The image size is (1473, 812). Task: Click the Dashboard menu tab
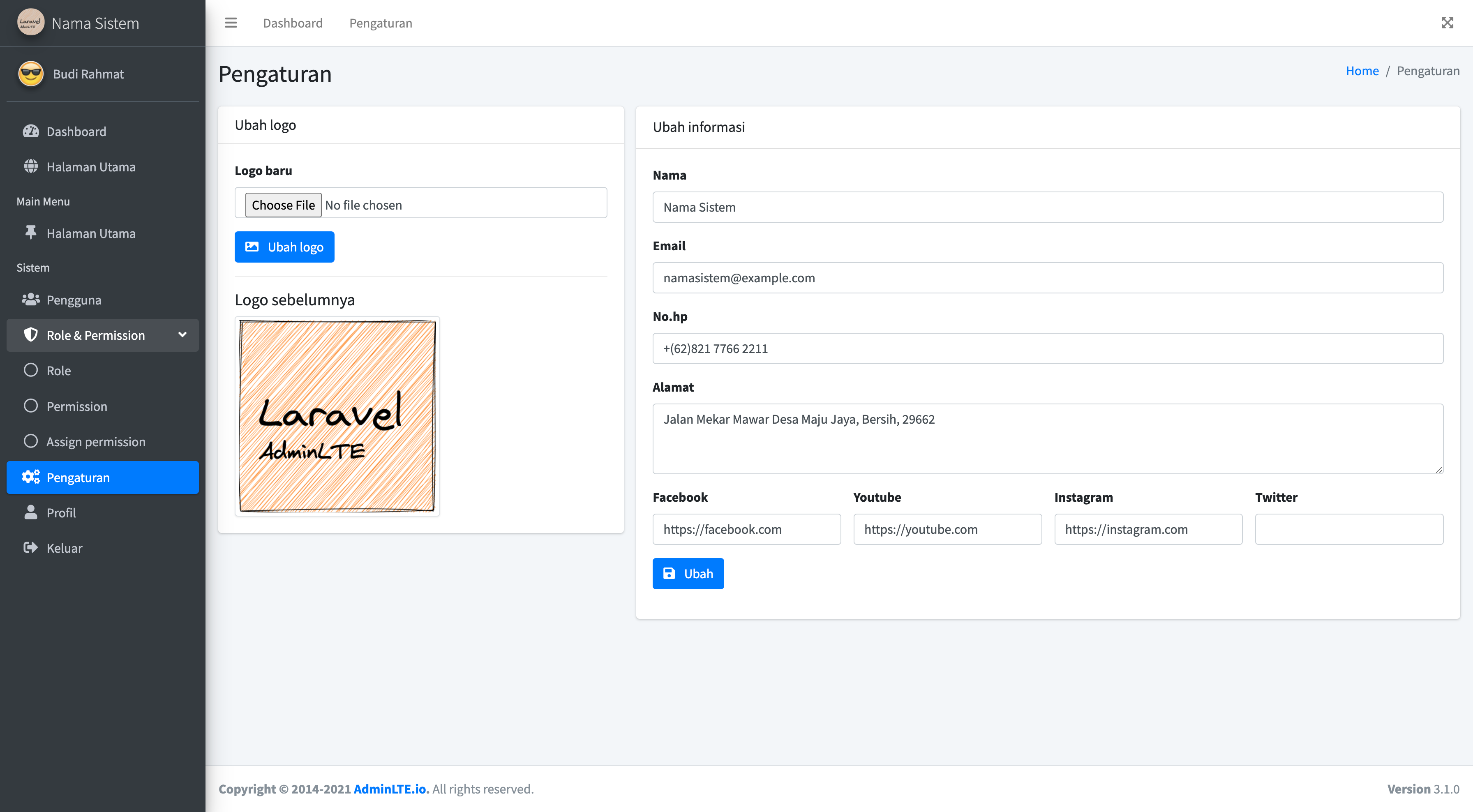pyautogui.click(x=293, y=22)
